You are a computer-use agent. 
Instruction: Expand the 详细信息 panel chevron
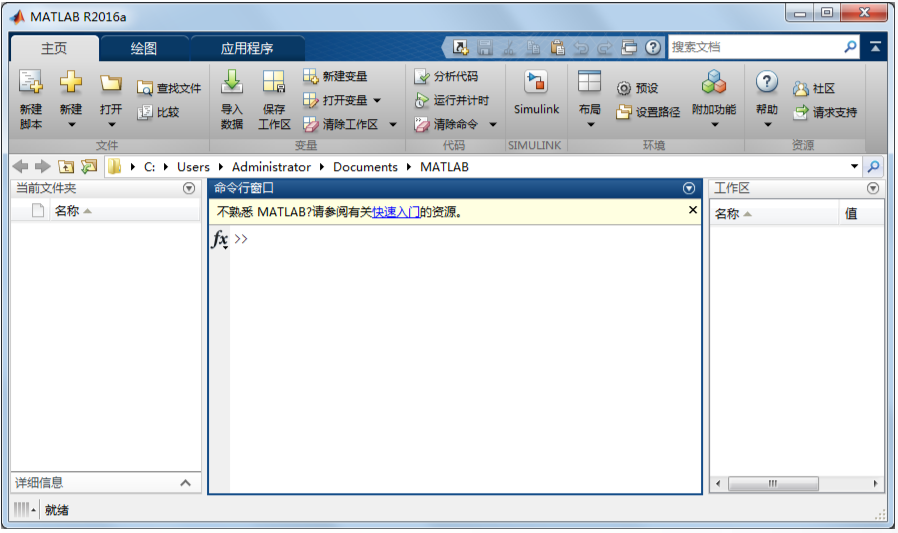[186, 483]
